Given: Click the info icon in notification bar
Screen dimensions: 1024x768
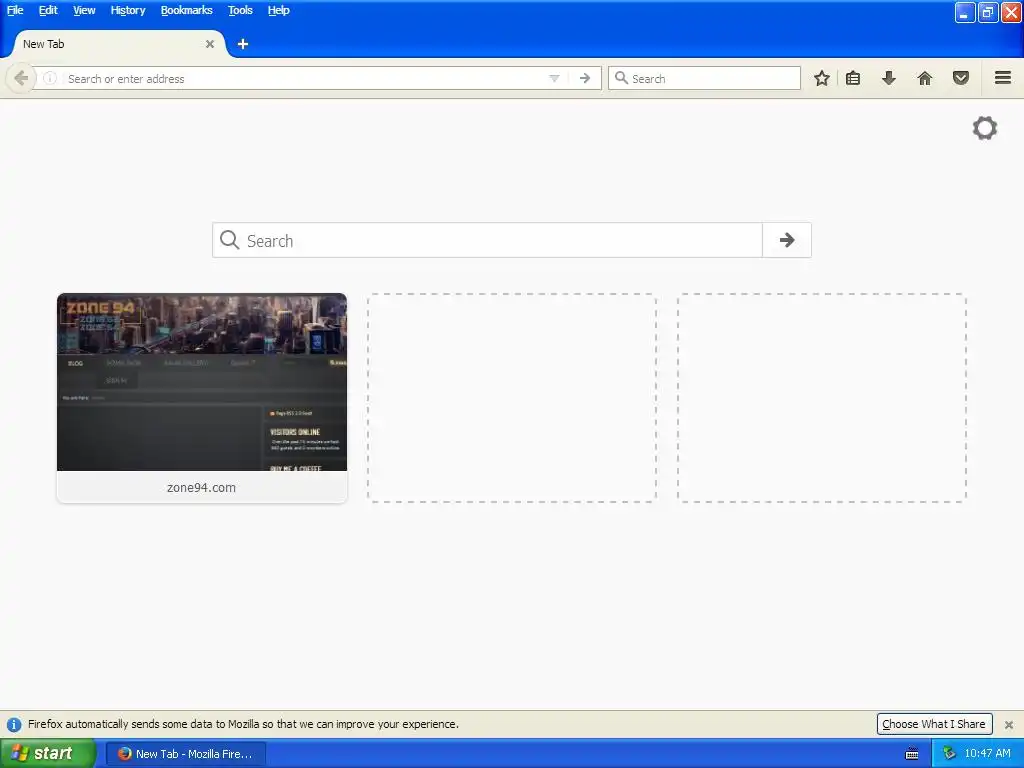Looking at the screenshot, I should pos(14,724).
